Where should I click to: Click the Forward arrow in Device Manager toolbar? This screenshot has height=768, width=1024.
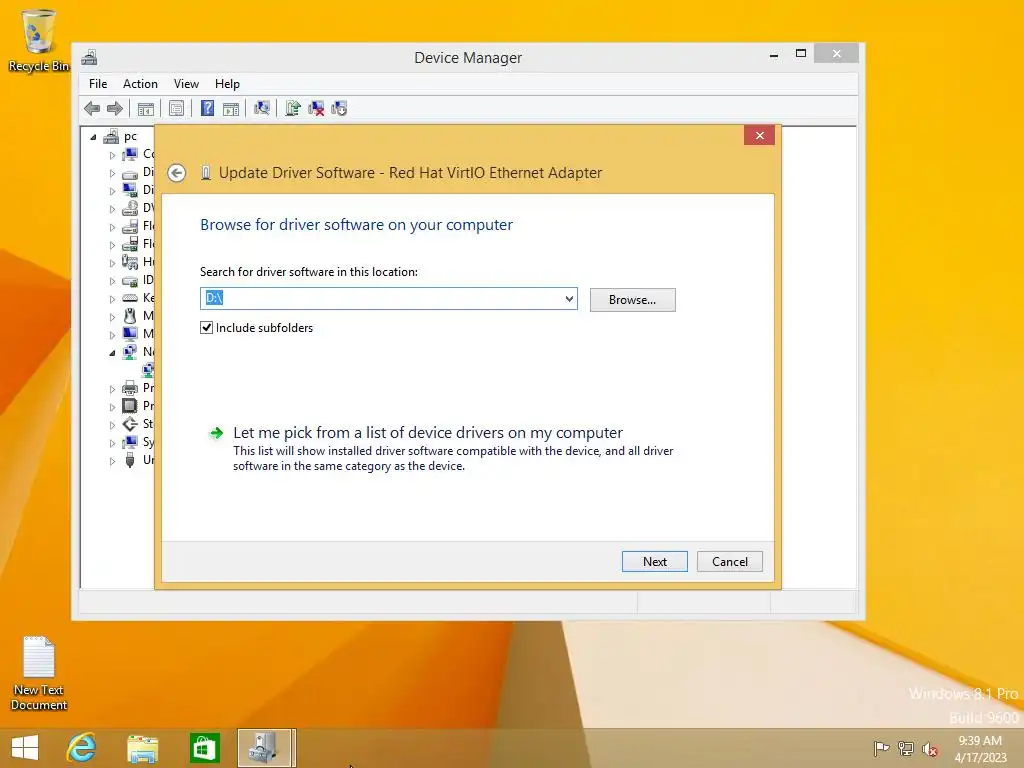(115, 108)
